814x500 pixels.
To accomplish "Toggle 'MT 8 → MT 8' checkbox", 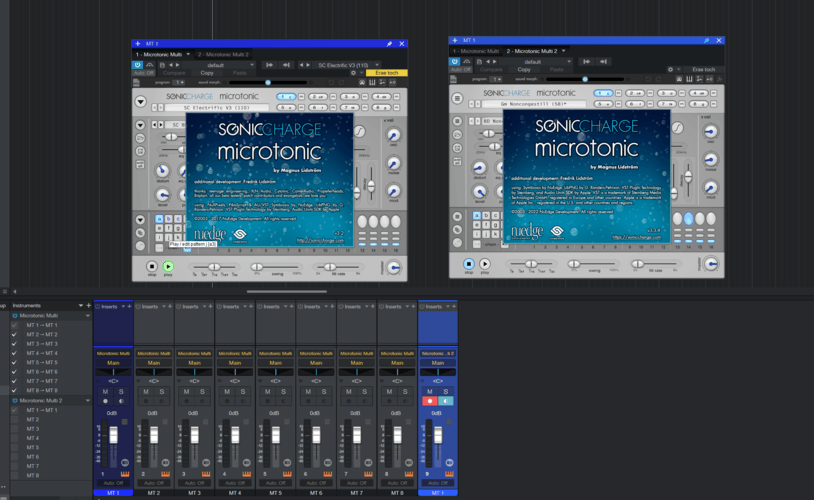I will click(x=15, y=390).
